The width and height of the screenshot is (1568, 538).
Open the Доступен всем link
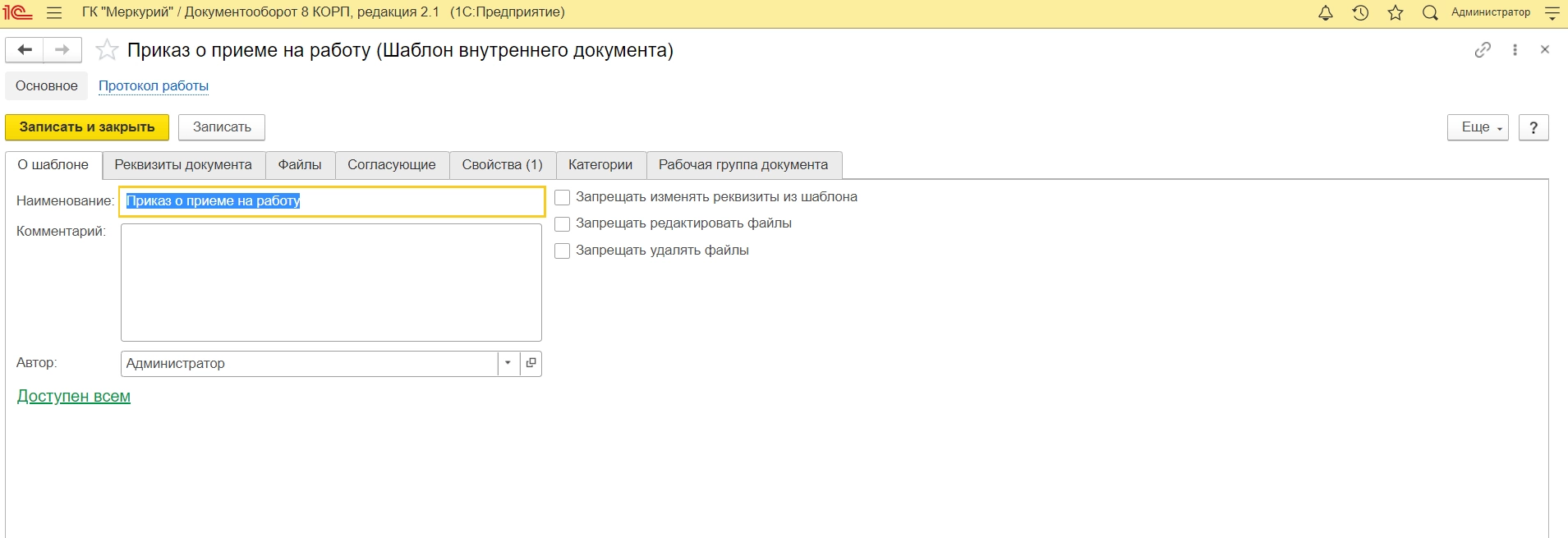pos(74,397)
